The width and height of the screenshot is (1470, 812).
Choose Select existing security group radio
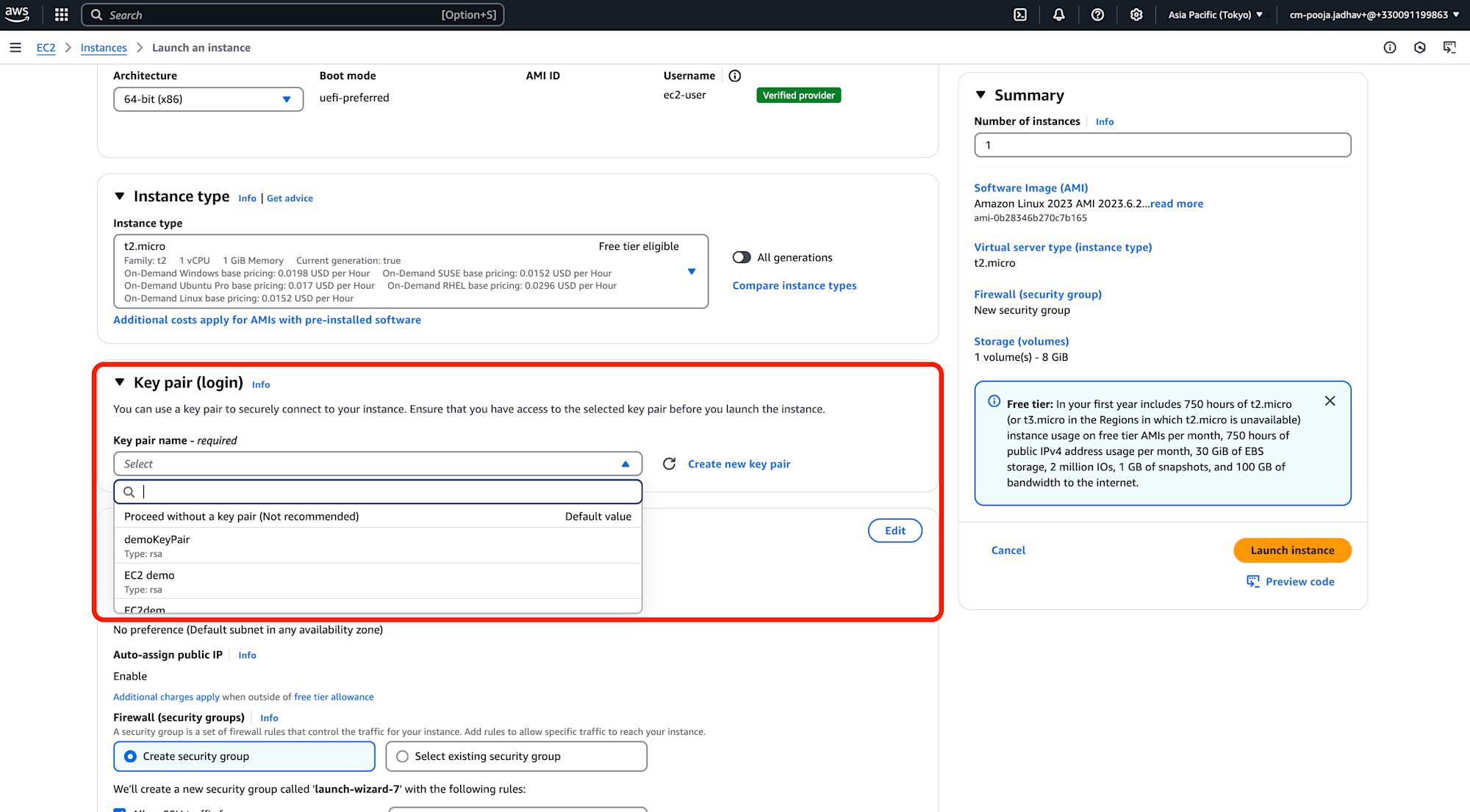pos(402,756)
